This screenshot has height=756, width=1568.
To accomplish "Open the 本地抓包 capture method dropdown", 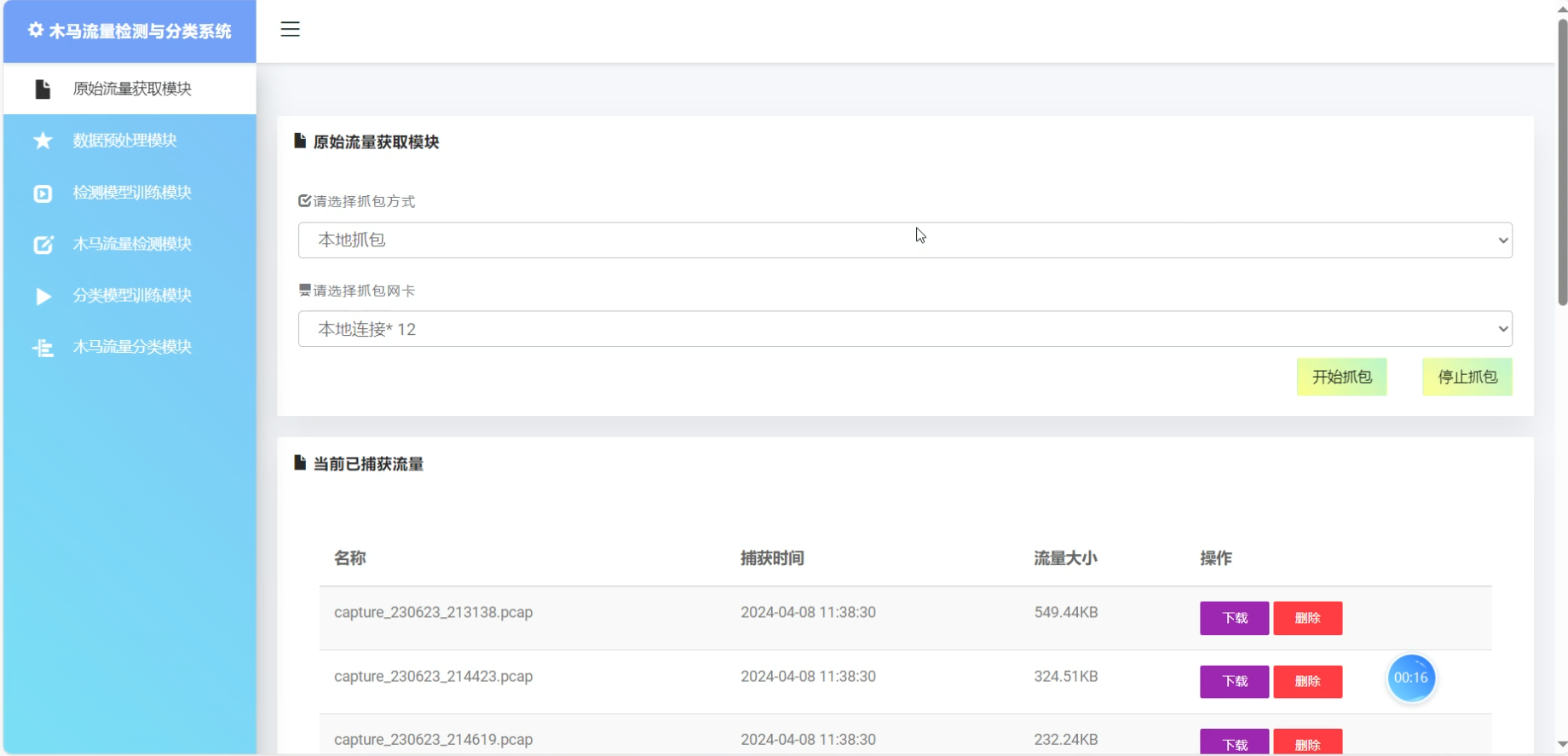I will (x=904, y=240).
